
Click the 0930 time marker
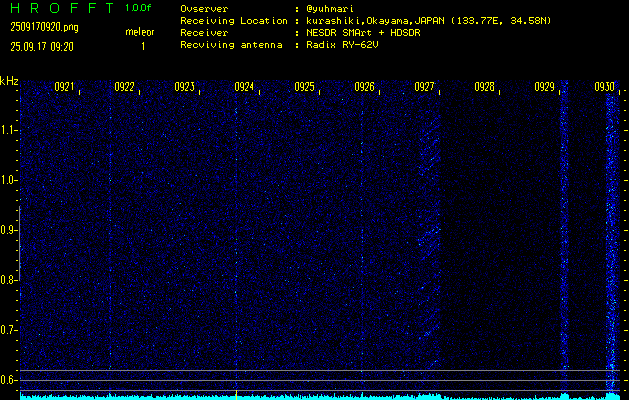(605, 87)
